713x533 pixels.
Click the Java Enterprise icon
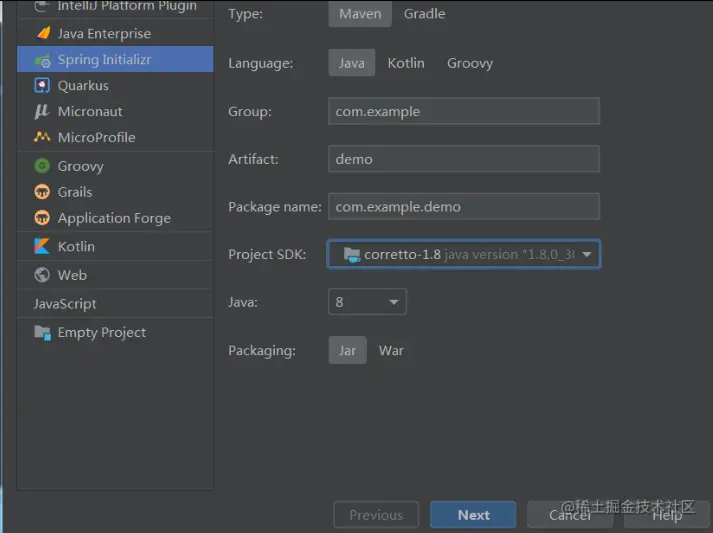(x=44, y=33)
